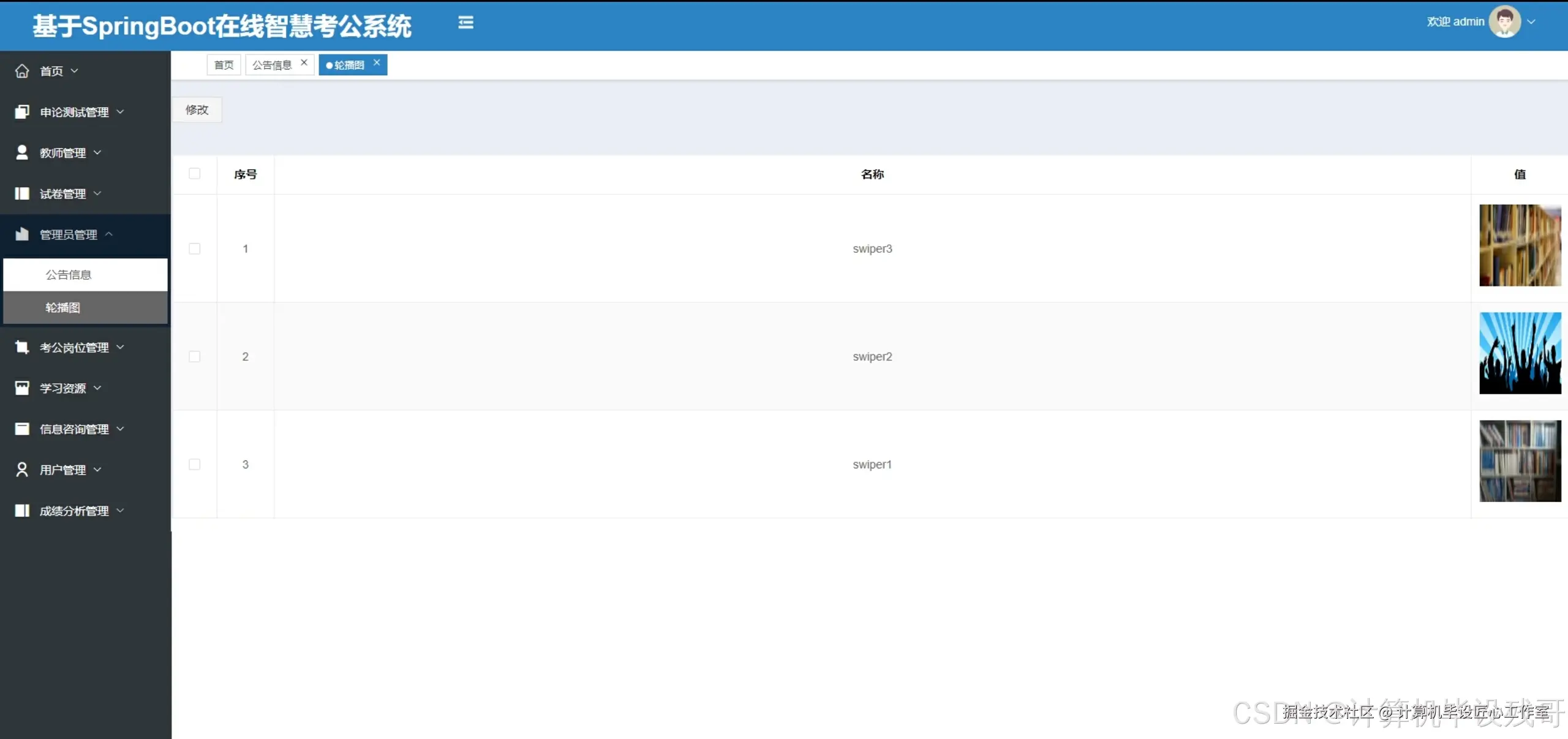Collapse the 管理员管理 menu section
1568x739 pixels.
coord(67,234)
